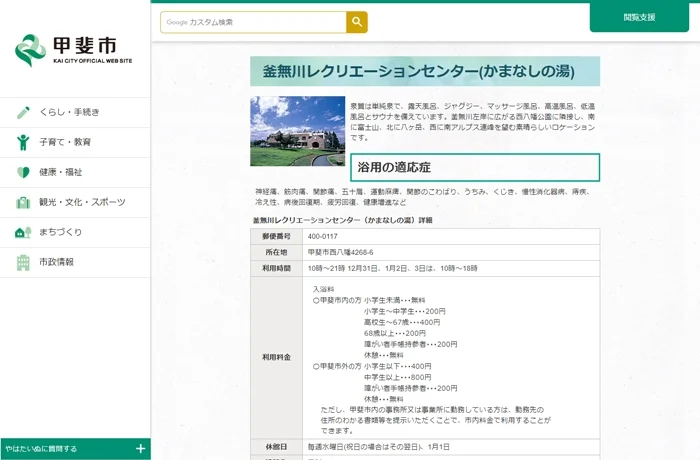Expand the やはたいぬに質問する plus icon
700x460 pixels.
point(140,448)
